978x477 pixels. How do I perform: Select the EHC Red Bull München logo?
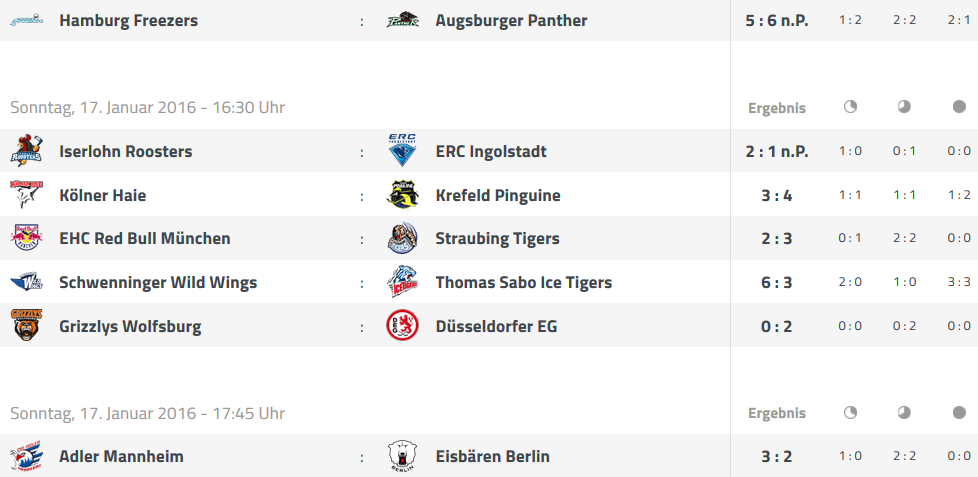click(26, 238)
